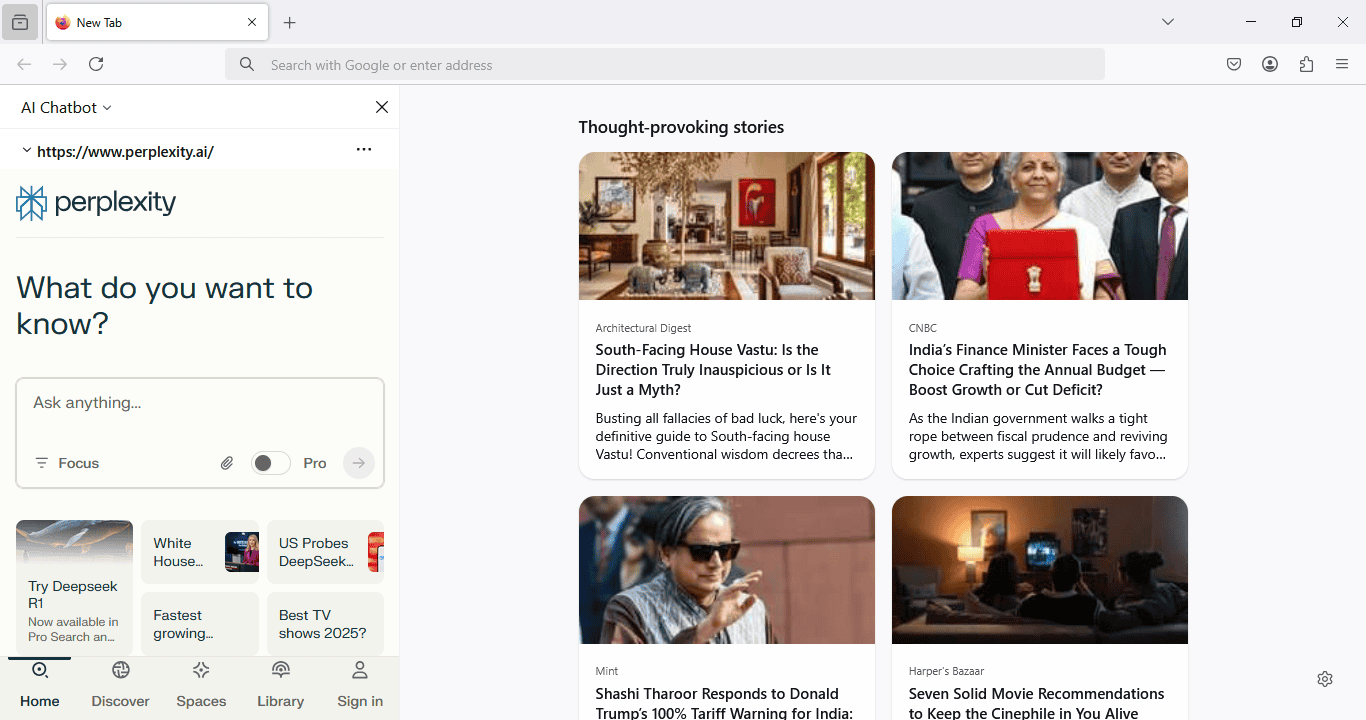The image size is (1366, 720).
Task: Click the CNBC source label
Action: pyautogui.click(x=923, y=328)
